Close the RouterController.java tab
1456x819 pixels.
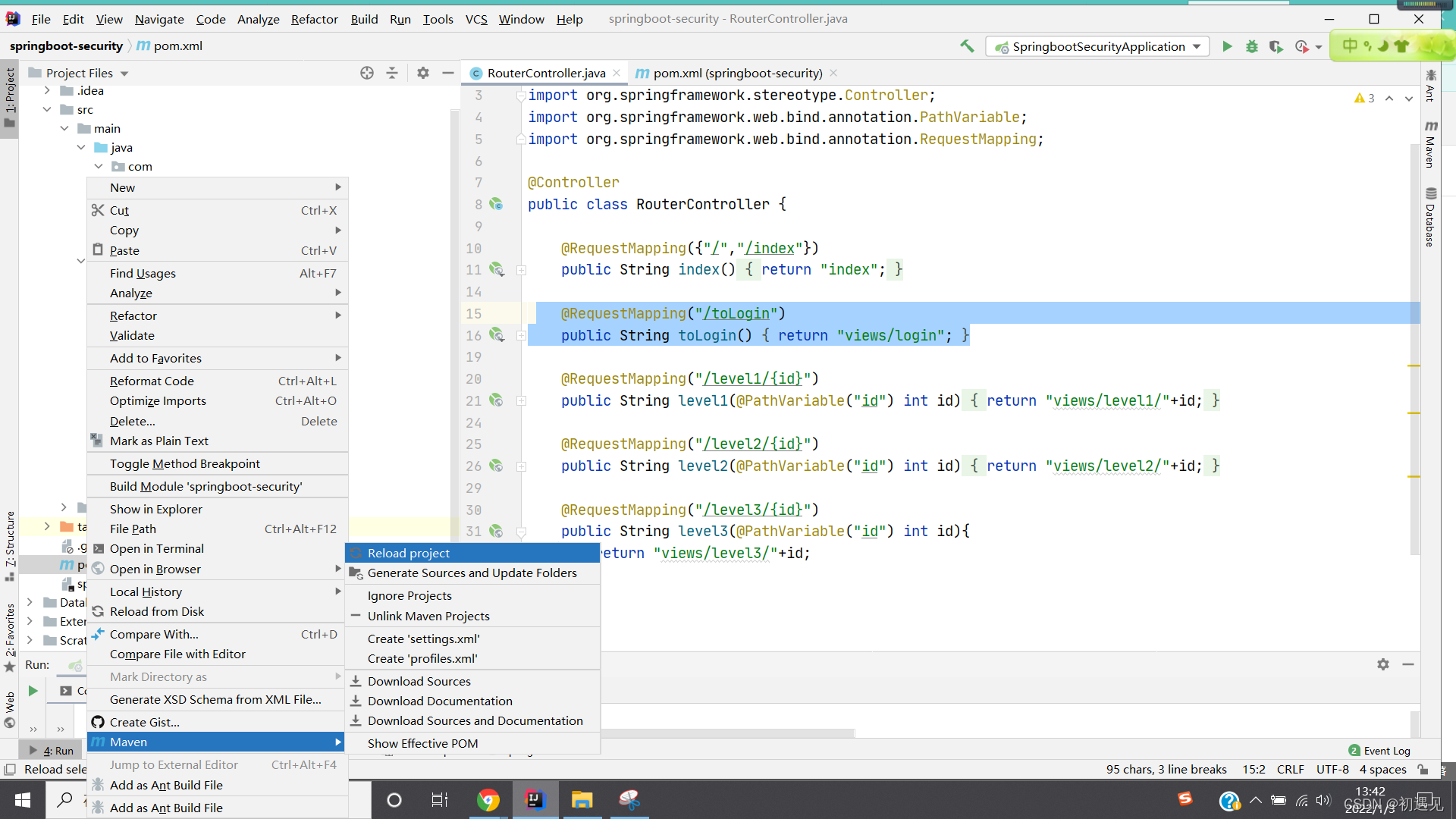[617, 73]
